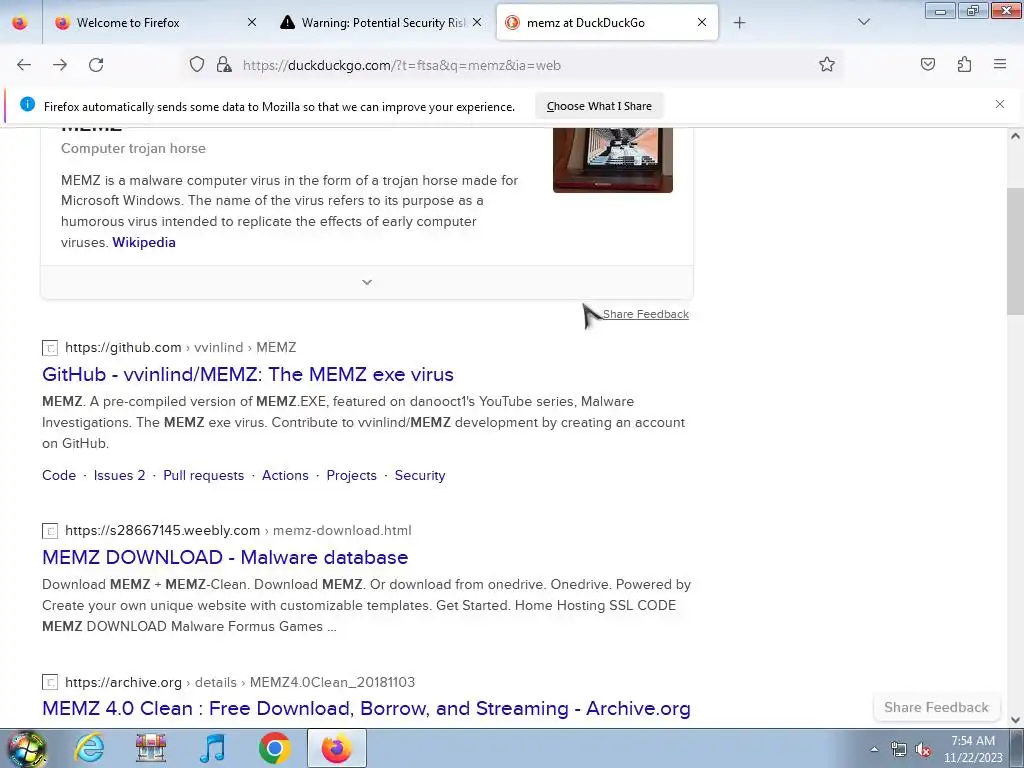The image size is (1024, 768).
Task: Click the Firefox View icon in tab strip
Action: point(20,23)
